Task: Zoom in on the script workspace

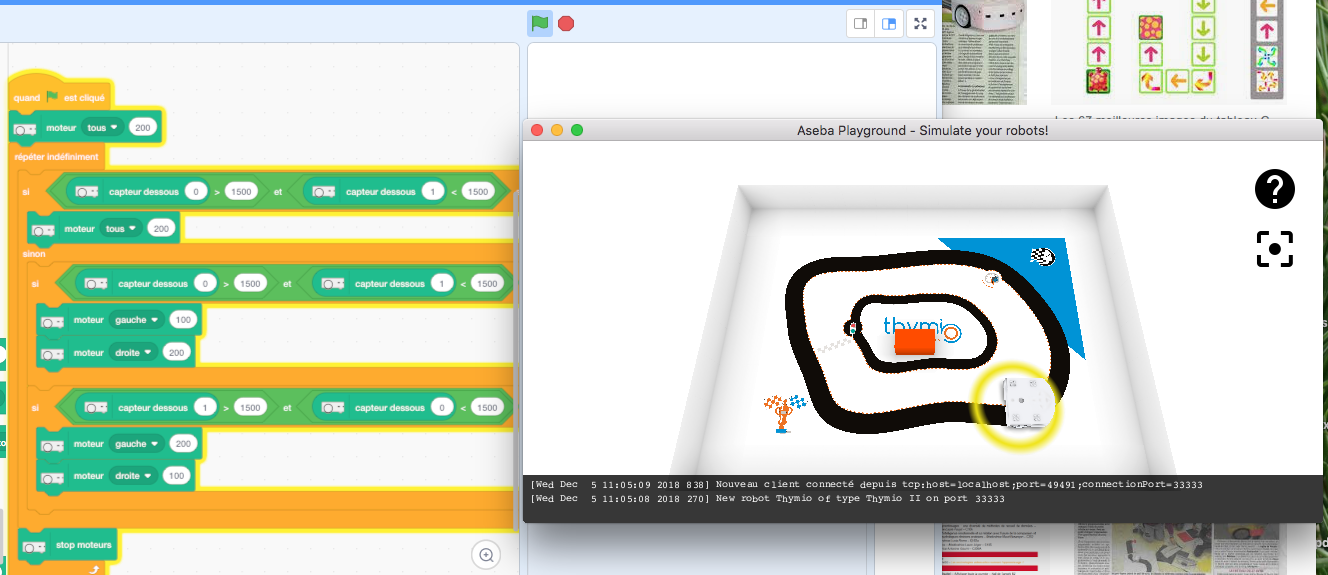Action: [486, 554]
